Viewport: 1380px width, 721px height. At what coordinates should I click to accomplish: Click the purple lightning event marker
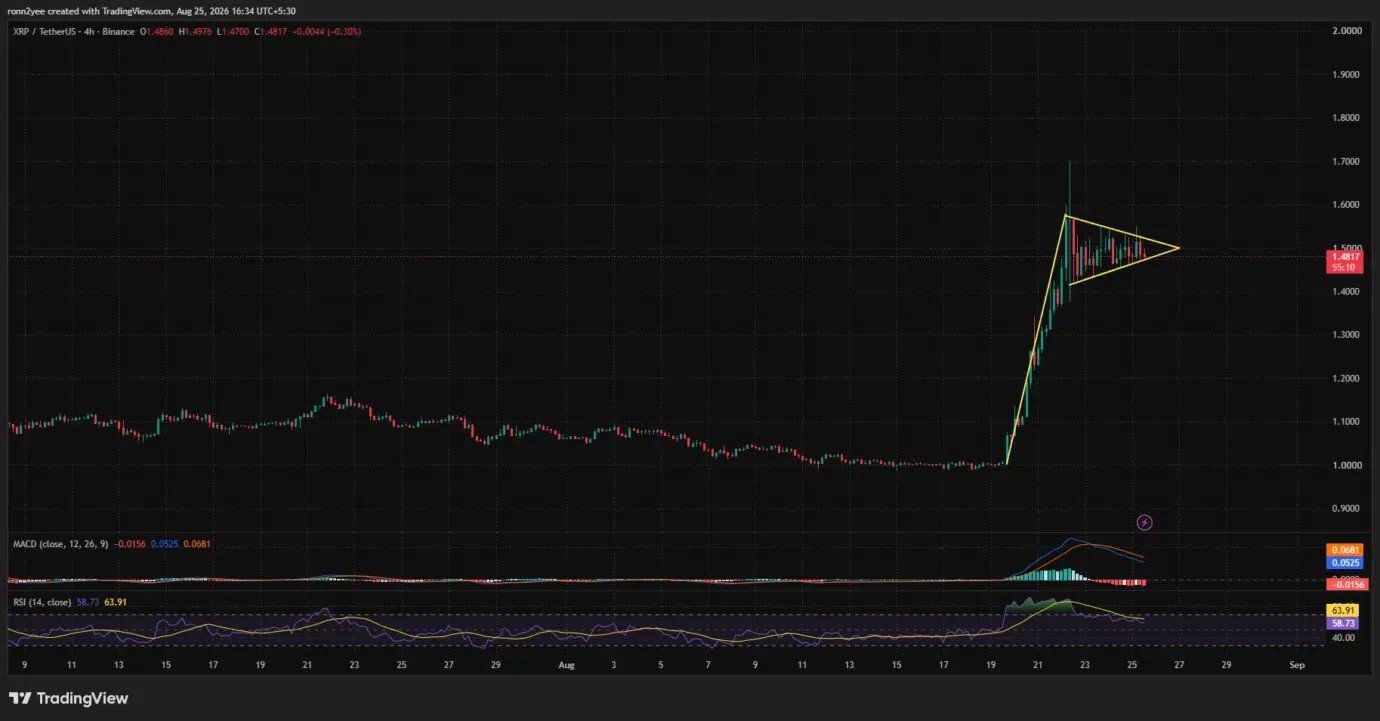tap(1146, 522)
